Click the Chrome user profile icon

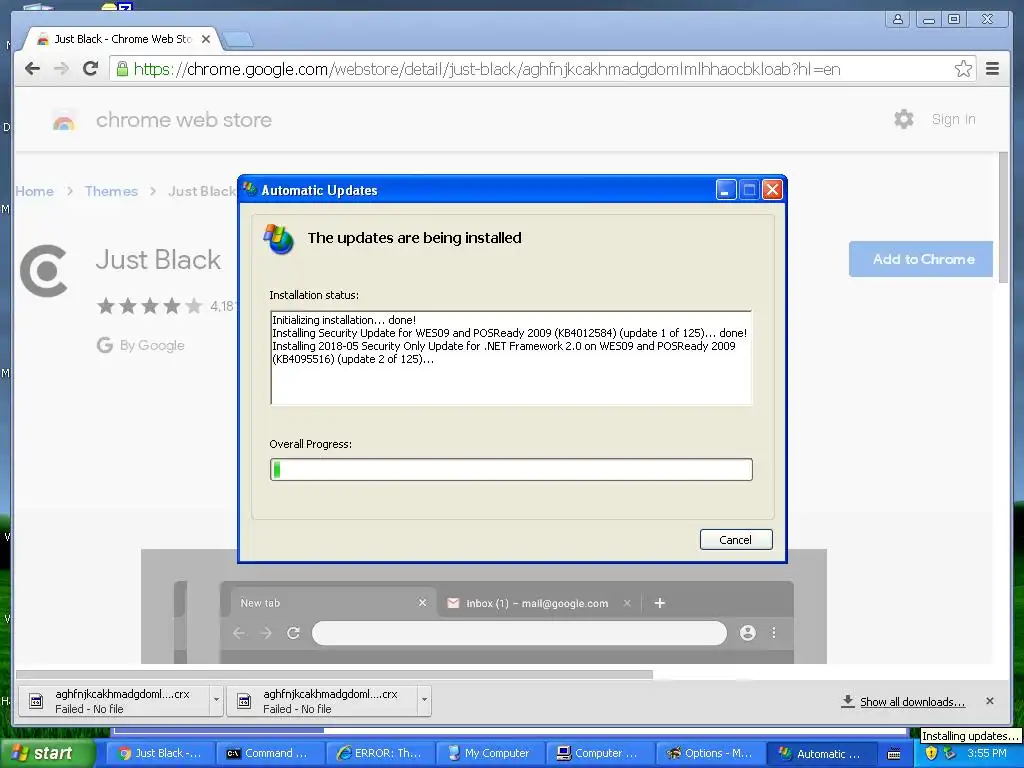click(898, 19)
